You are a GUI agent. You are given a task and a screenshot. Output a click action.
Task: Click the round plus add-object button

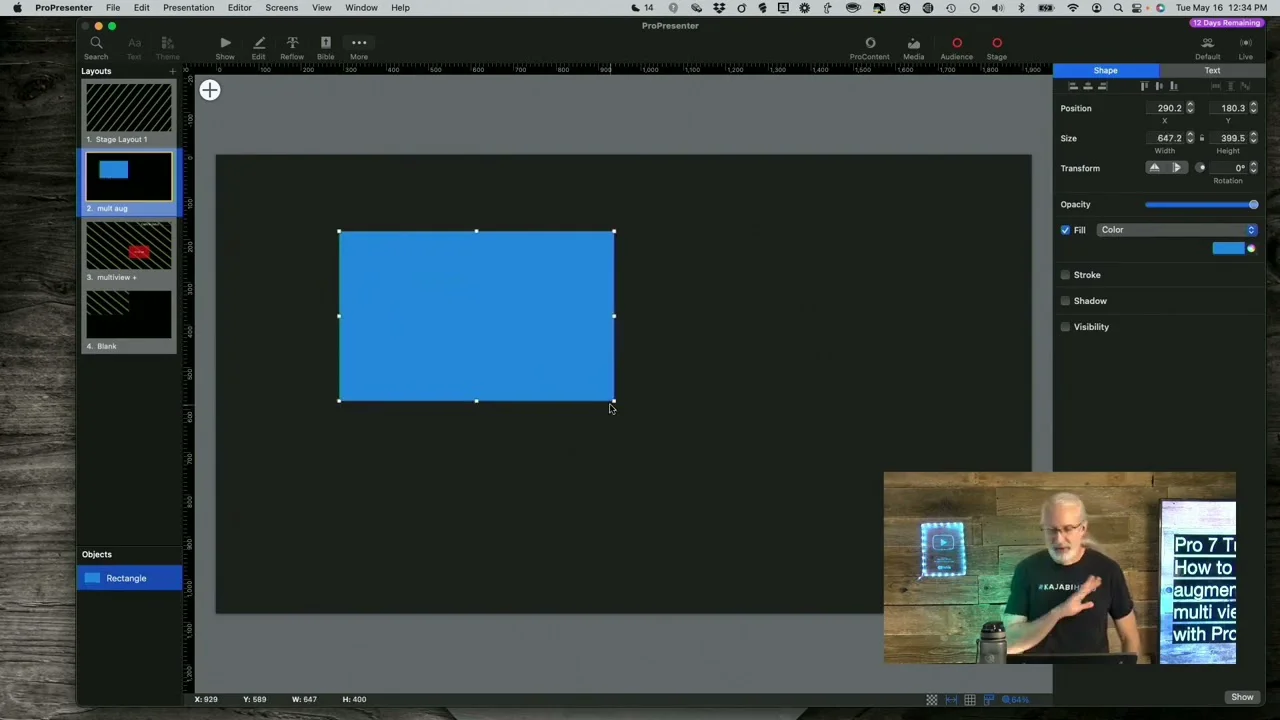point(209,91)
